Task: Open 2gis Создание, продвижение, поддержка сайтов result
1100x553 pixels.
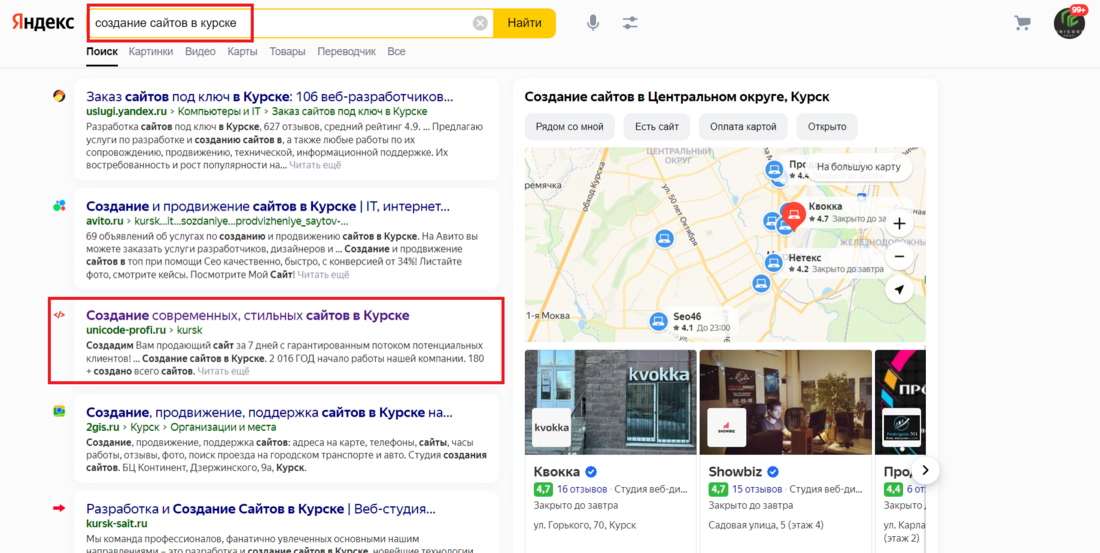Action: [269, 412]
